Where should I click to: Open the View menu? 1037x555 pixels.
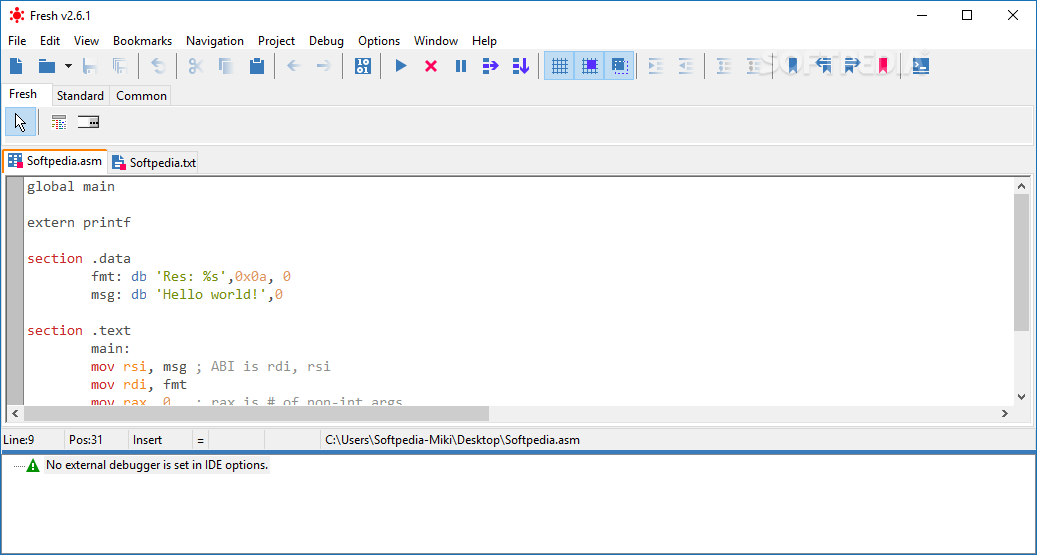coord(87,40)
